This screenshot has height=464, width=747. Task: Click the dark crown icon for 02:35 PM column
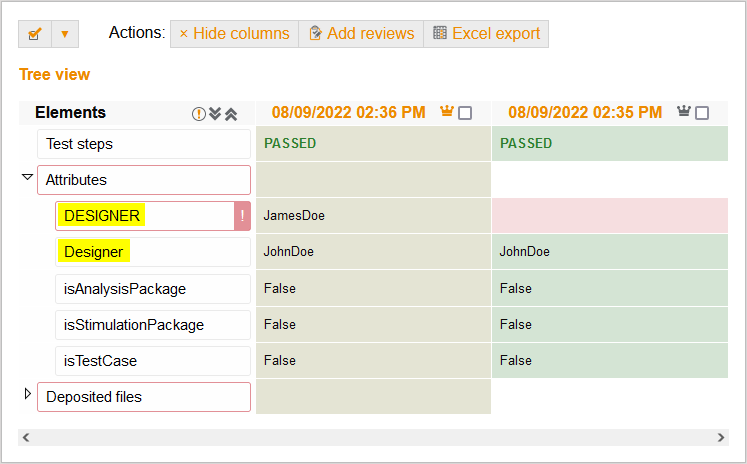(684, 112)
